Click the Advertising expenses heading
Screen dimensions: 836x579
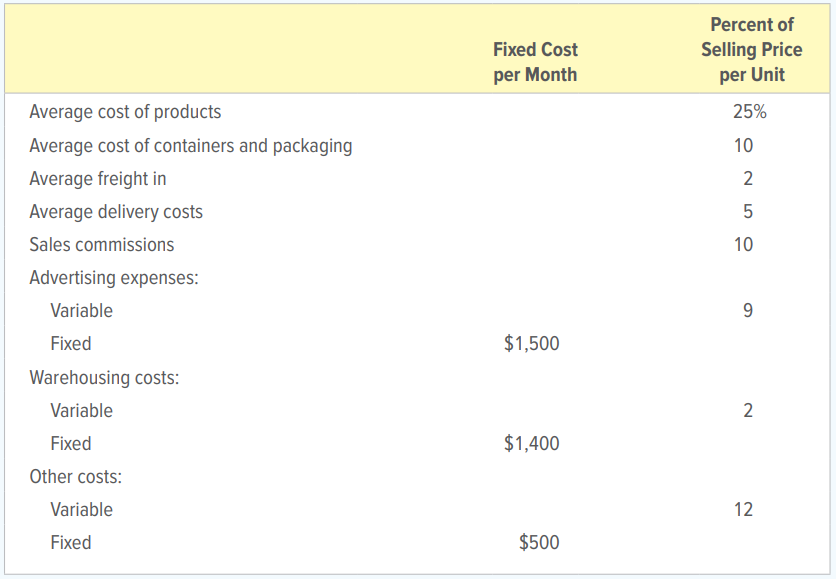[x=114, y=278]
